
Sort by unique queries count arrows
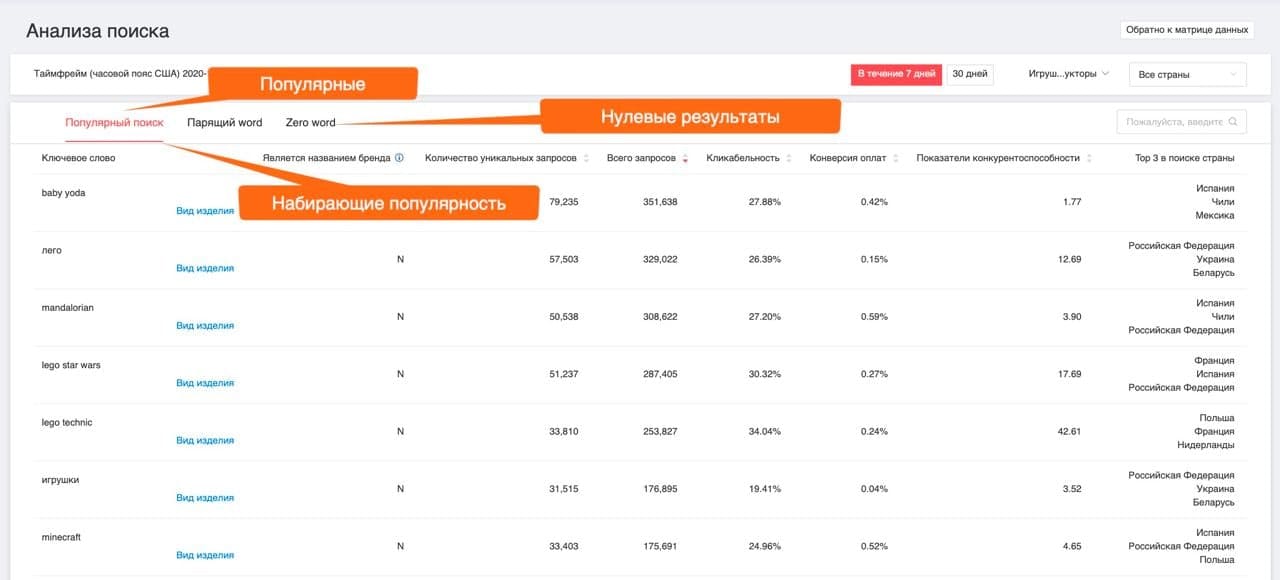coord(586,158)
